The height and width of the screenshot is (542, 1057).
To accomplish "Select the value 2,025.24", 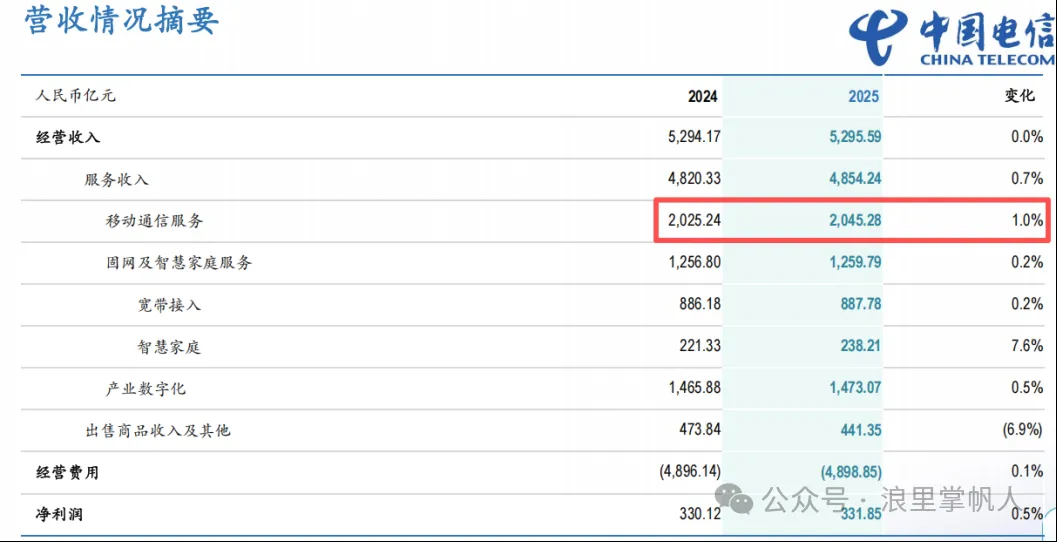I will pos(693,220).
